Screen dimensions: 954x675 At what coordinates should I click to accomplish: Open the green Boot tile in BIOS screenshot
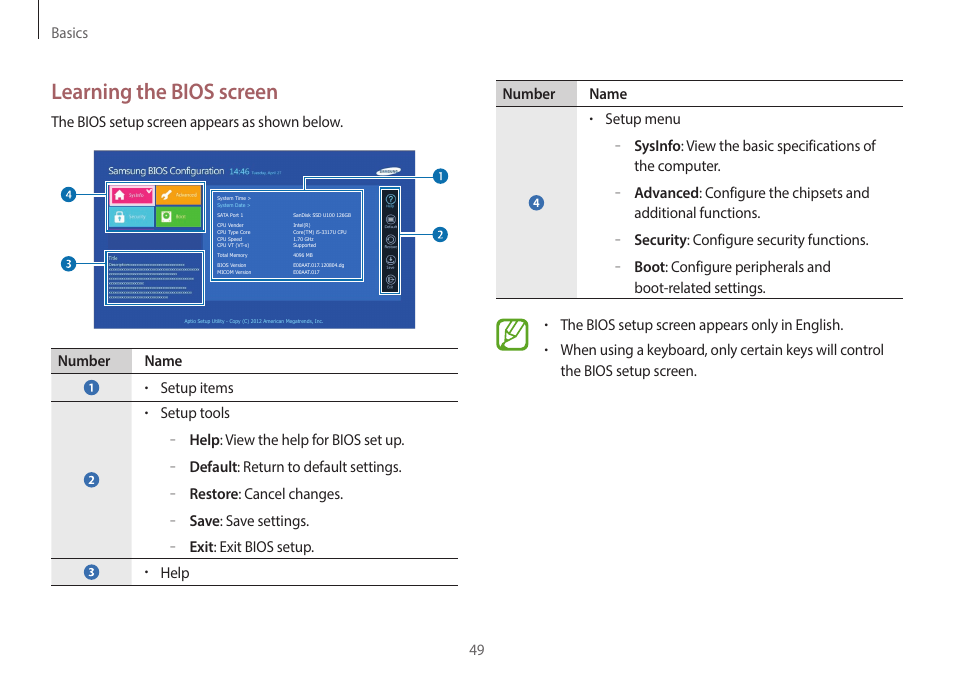tap(178, 217)
